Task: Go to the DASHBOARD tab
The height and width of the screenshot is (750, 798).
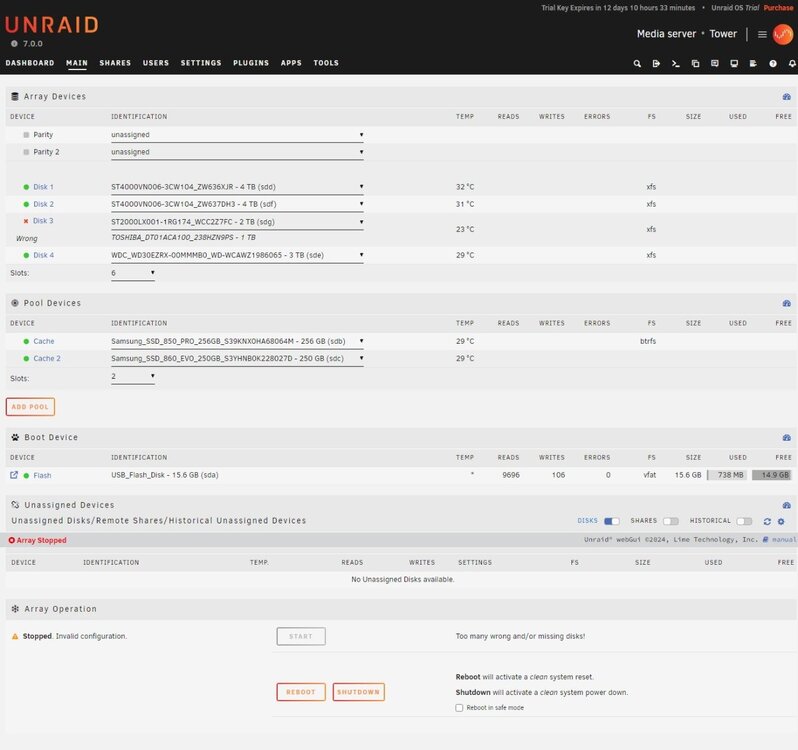Action: [30, 63]
